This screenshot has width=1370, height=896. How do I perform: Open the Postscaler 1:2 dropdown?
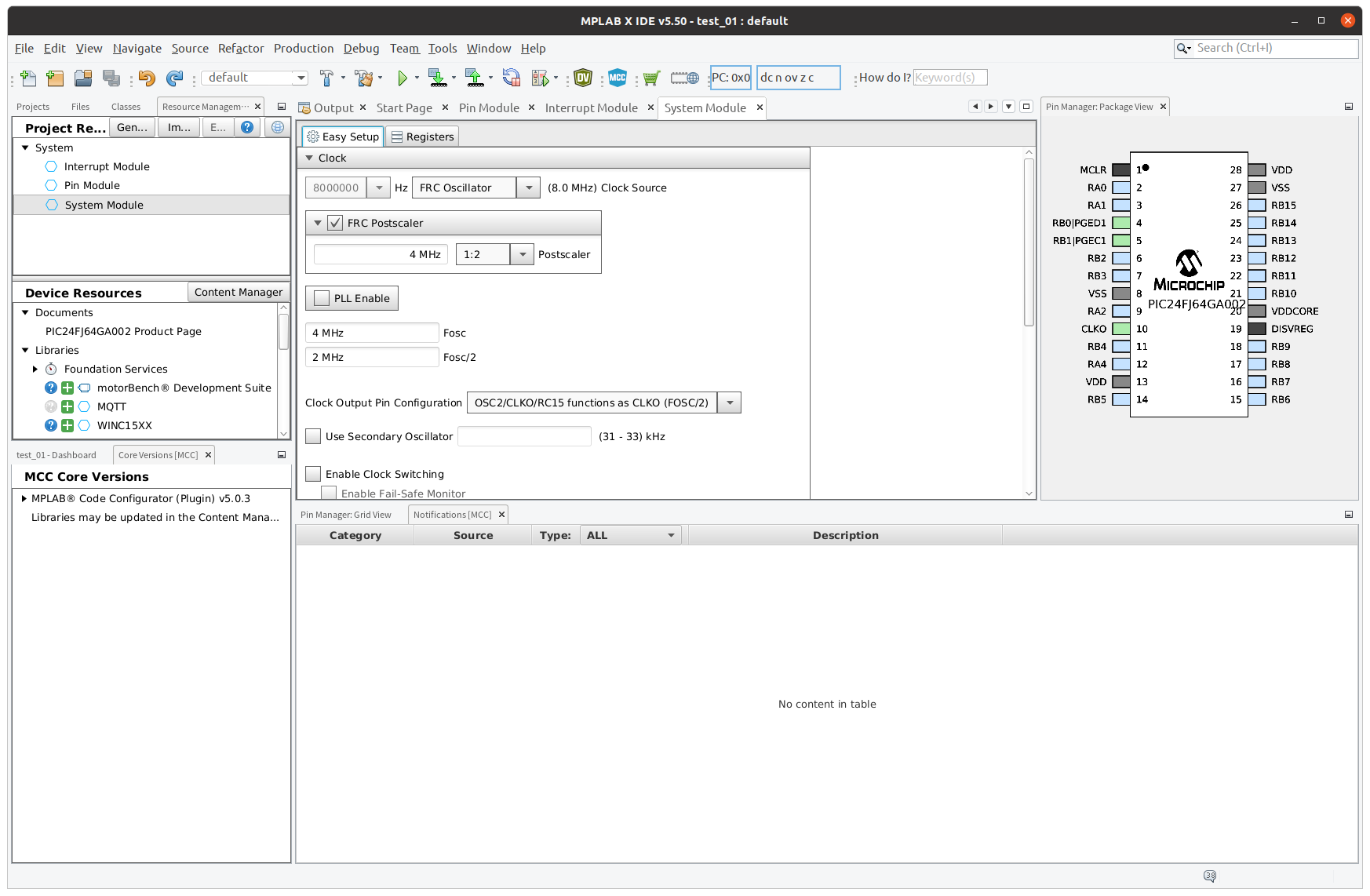pos(522,253)
